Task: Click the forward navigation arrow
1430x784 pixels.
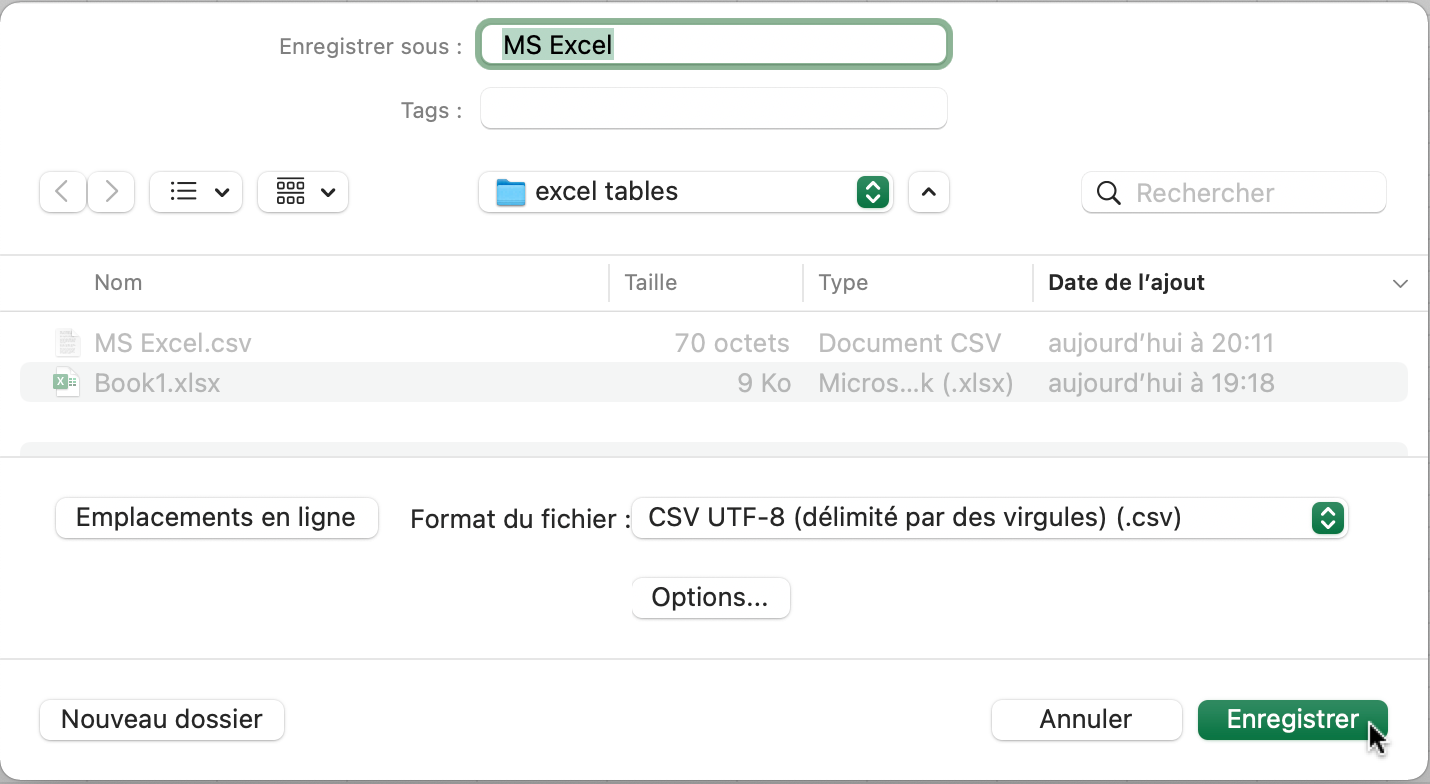Action: pos(111,192)
